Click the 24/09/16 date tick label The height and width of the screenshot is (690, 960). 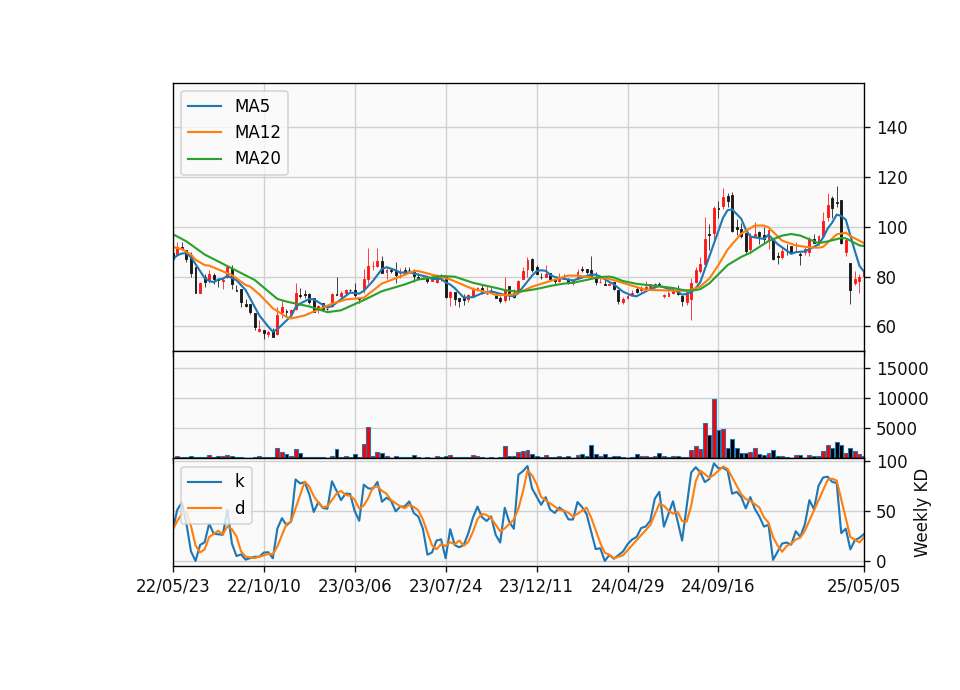[718, 586]
